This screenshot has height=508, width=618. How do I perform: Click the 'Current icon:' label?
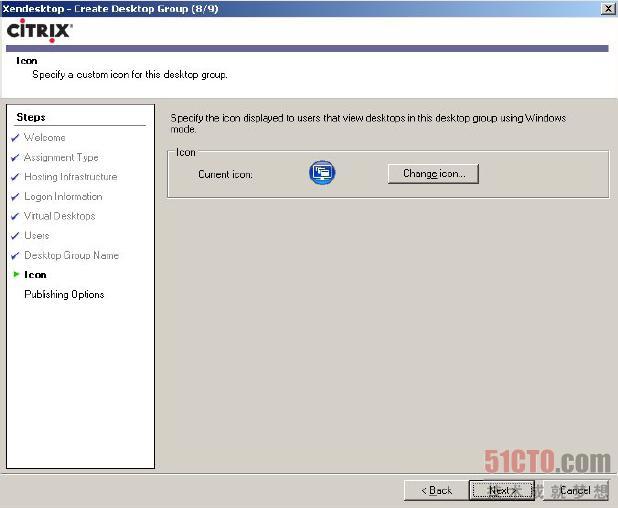click(x=225, y=174)
